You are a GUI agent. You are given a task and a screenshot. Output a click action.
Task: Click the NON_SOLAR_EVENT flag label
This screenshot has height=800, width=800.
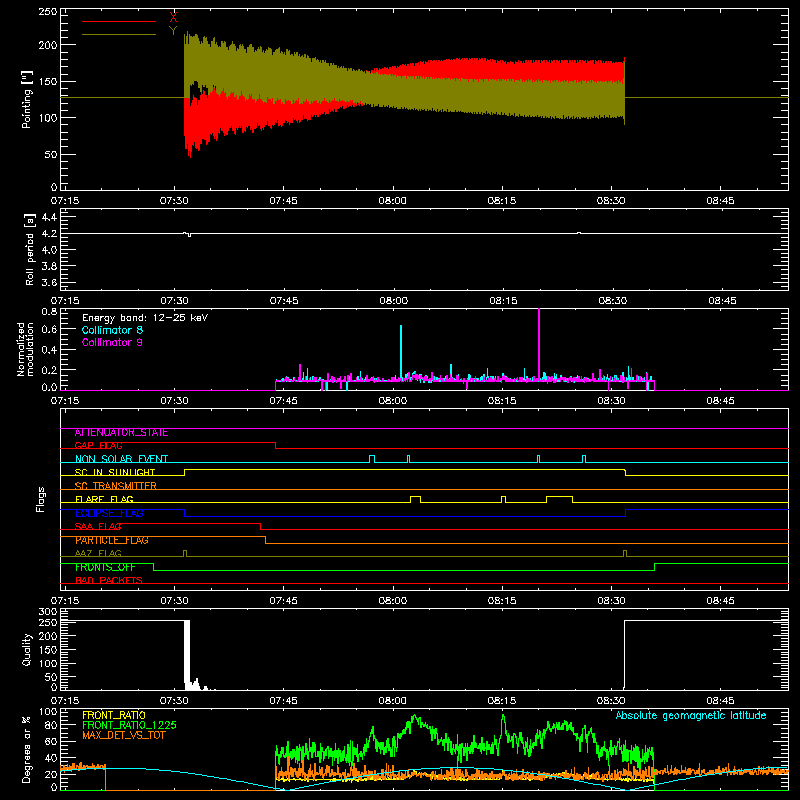tap(121, 459)
